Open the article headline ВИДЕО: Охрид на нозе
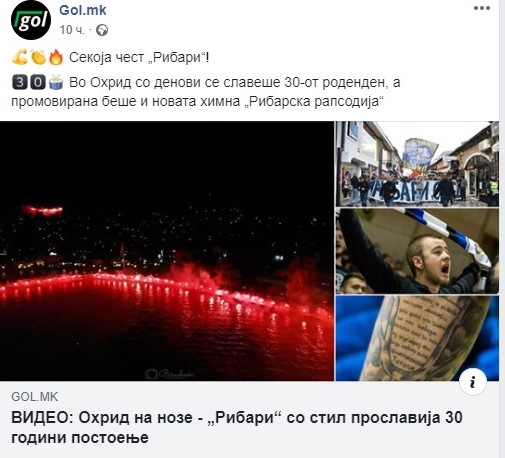This screenshot has height=458, width=505. (x=237, y=427)
